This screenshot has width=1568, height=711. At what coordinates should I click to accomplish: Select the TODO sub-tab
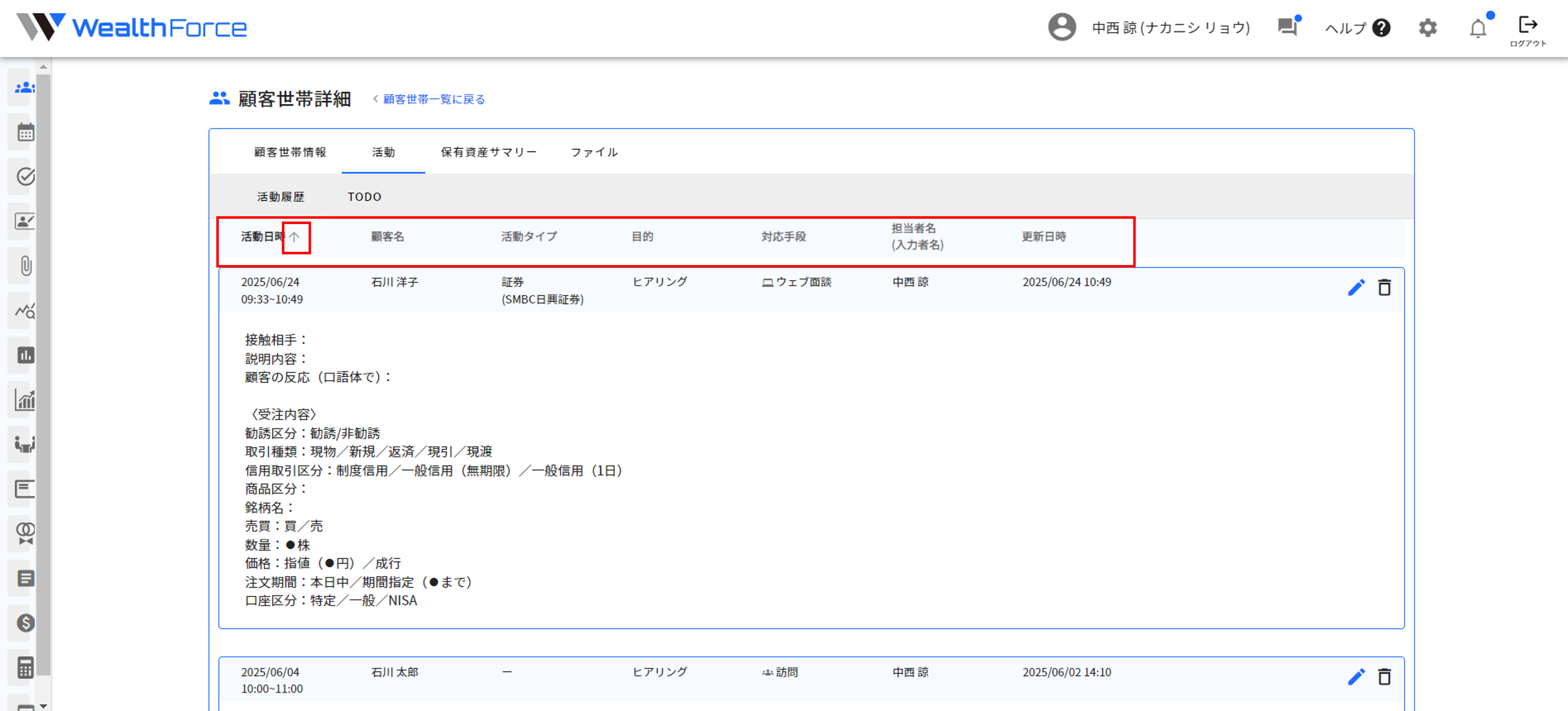(x=365, y=197)
